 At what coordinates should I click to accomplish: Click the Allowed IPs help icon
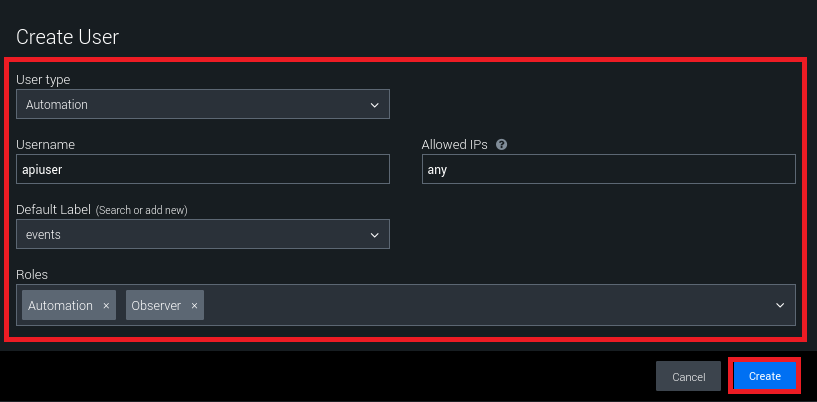pos(501,145)
